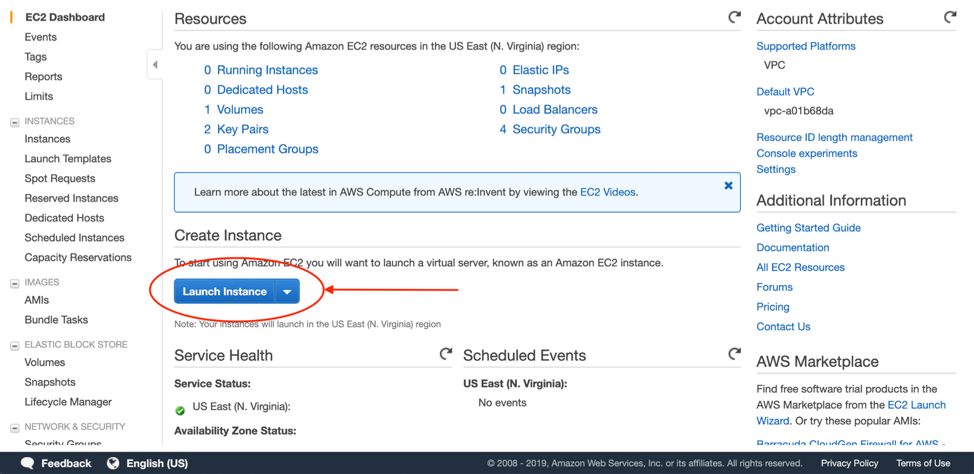Image resolution: width=974 pixels, height=474 pixels.
Task: Open Launch Templates in the sidebar
Action: coord(68,159)
